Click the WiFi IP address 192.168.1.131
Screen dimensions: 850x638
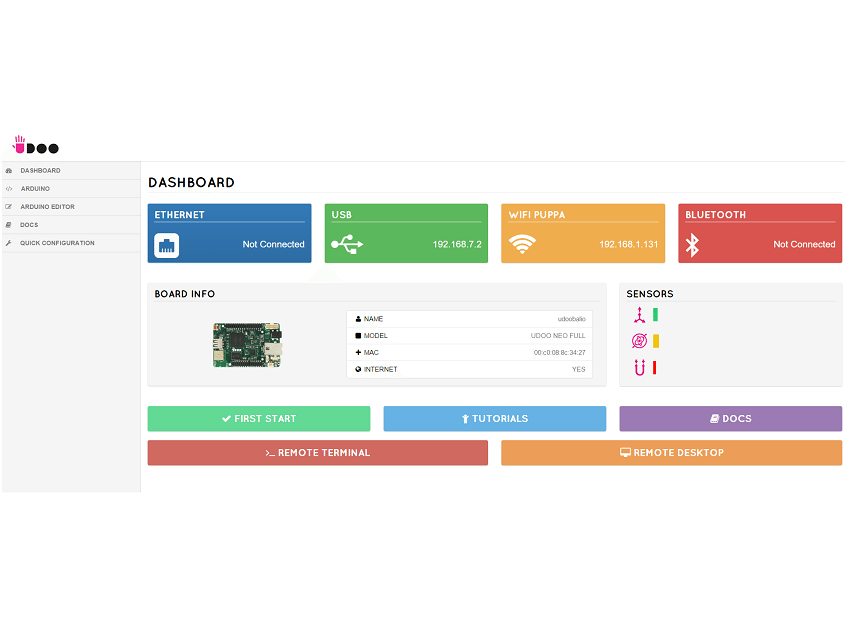tap(629, 244)
